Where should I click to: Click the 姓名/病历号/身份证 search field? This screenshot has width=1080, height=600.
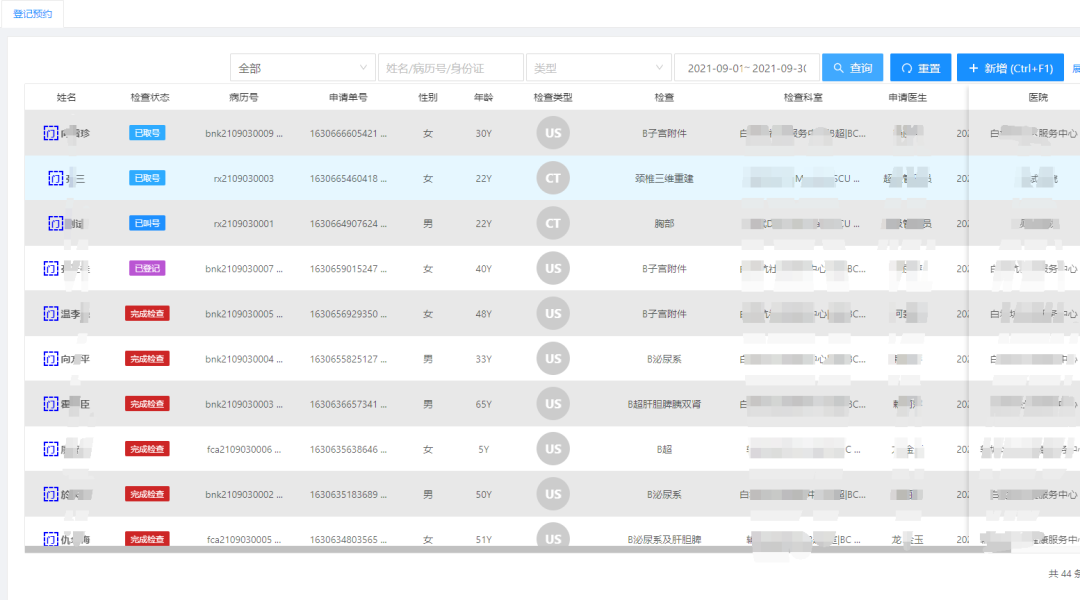click(450, 68)
